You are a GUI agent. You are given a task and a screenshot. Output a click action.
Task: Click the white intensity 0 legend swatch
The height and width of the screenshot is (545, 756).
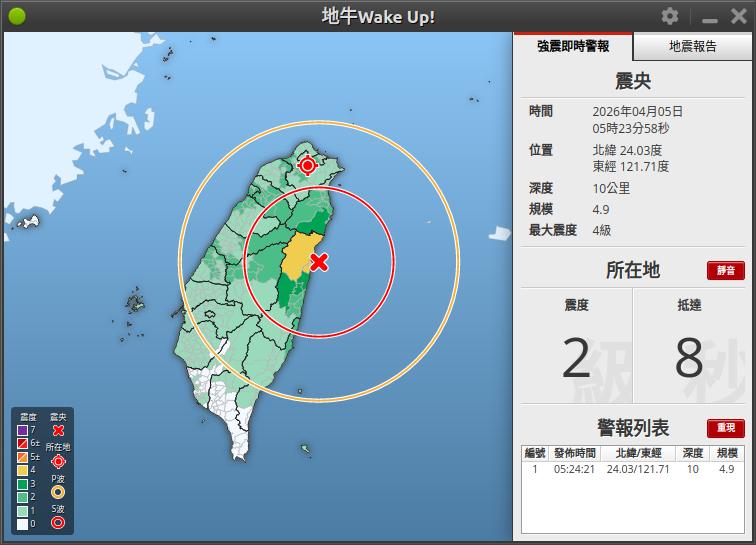(22, 524)
